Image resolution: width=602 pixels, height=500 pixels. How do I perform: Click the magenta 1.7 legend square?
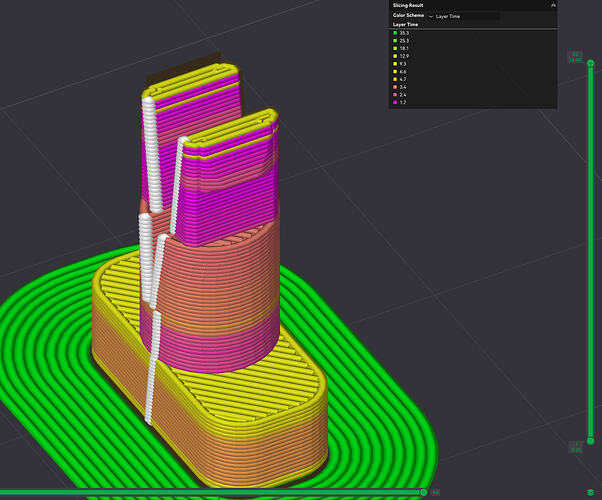pos(395,102)
